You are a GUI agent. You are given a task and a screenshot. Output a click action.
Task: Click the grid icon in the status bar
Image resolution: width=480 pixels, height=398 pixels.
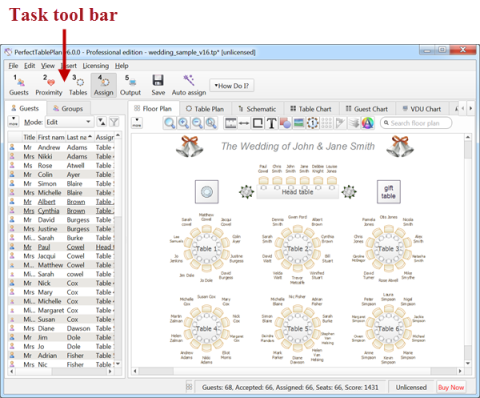coord(189,387)
